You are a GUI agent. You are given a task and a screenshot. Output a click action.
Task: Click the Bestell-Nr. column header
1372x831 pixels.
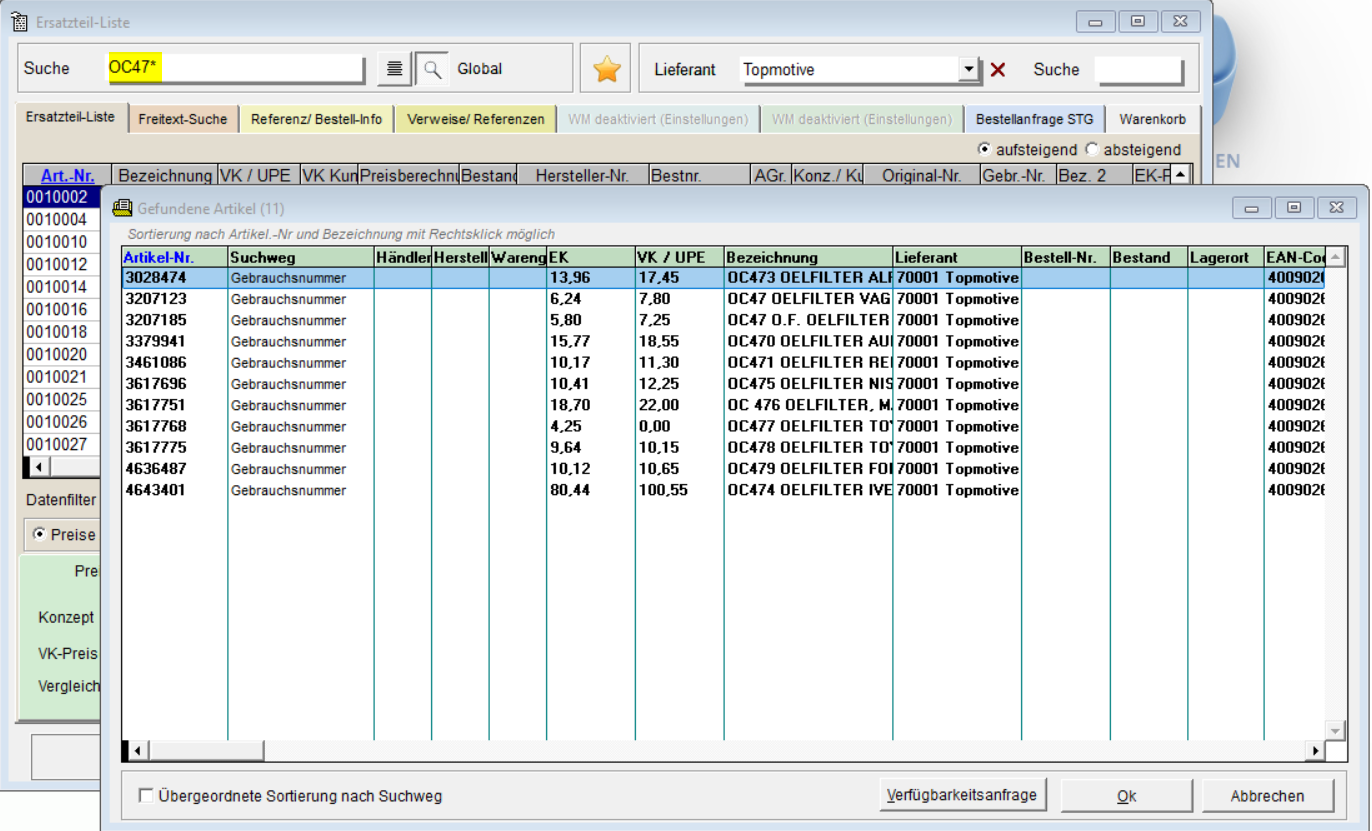pyautogui.click(x=1066, y=257)
